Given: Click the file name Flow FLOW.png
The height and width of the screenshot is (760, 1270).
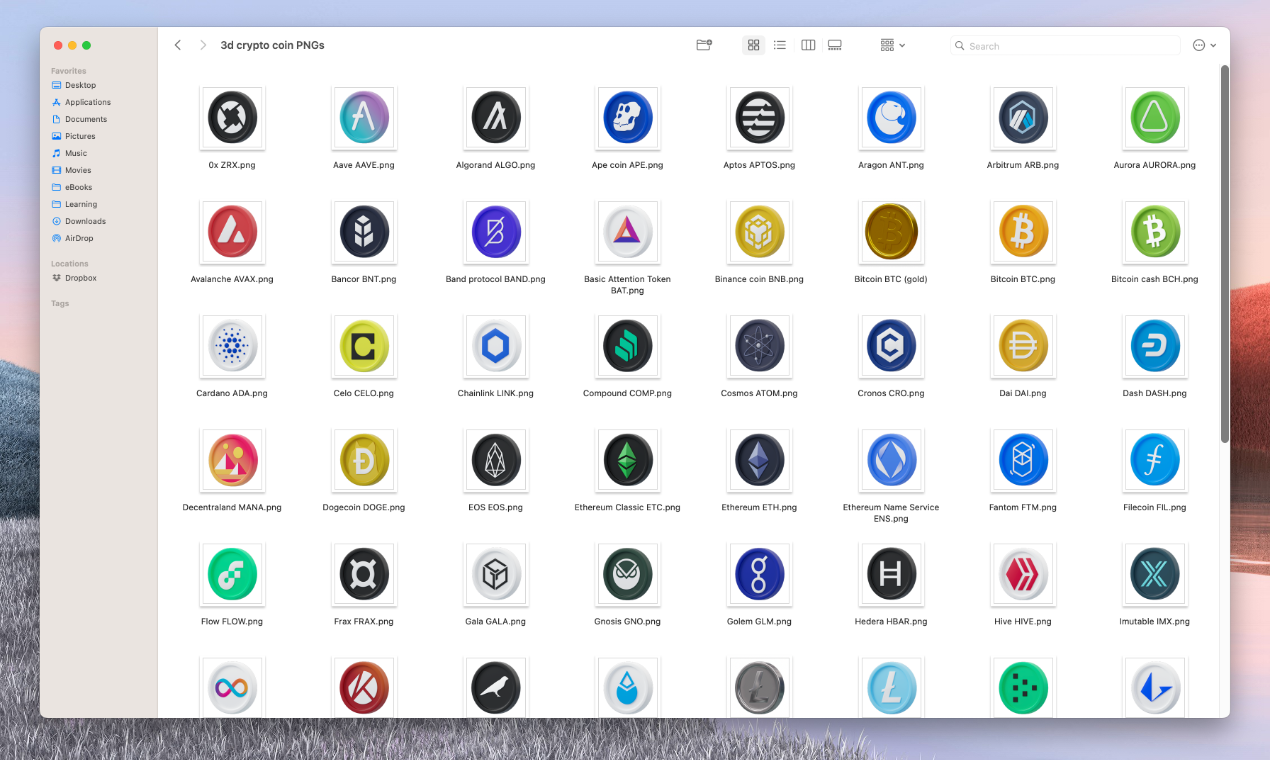Looking at the screenshot, I should tap(232, 621).
